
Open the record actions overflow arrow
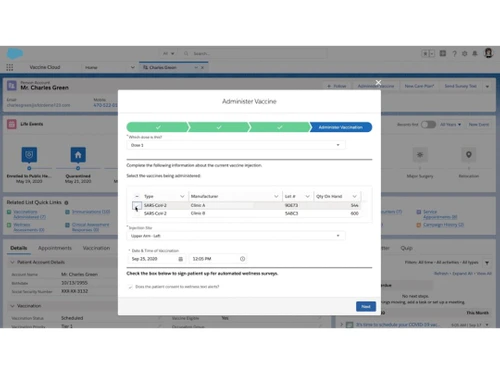tap(487, 86)
